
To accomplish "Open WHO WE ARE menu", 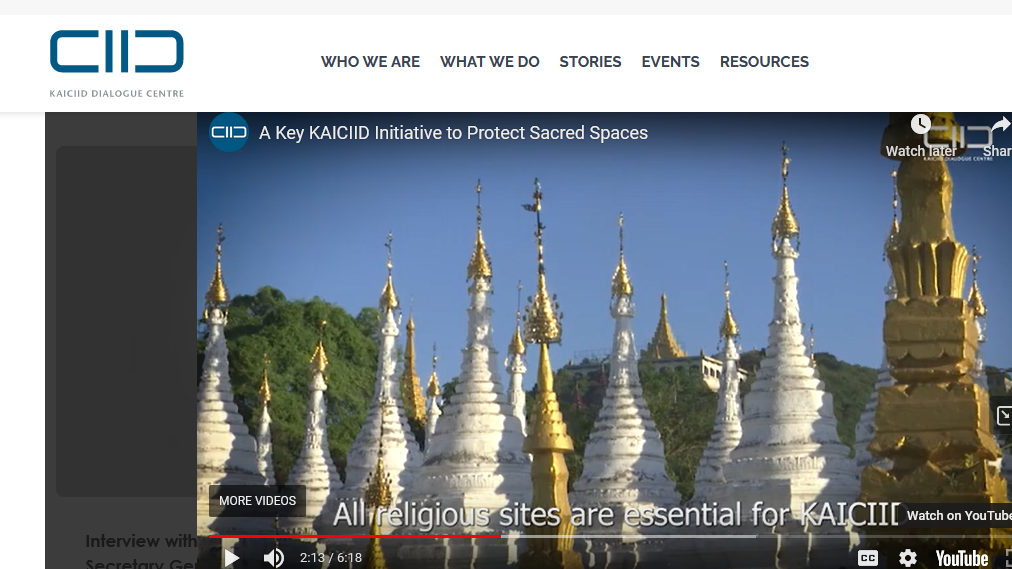I will coord(370,62).
